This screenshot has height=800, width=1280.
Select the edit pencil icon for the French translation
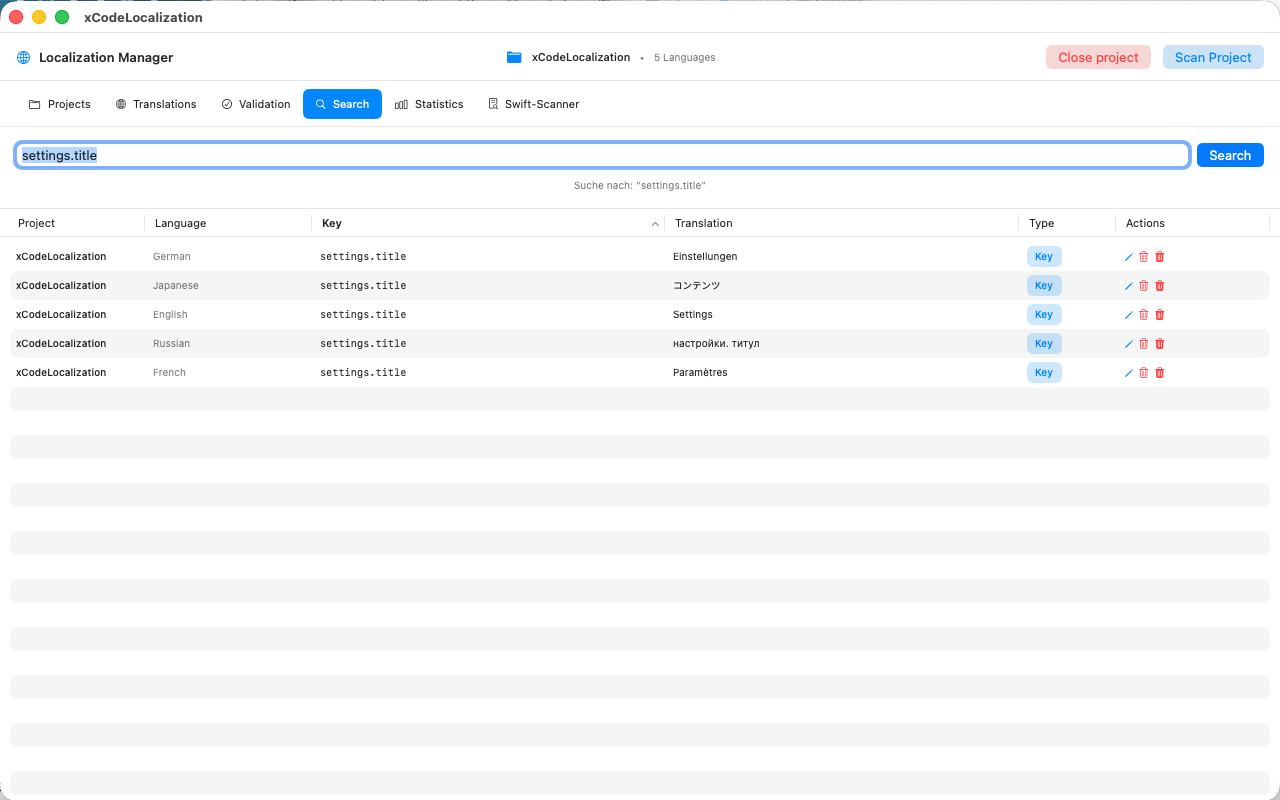[1128, 372]
